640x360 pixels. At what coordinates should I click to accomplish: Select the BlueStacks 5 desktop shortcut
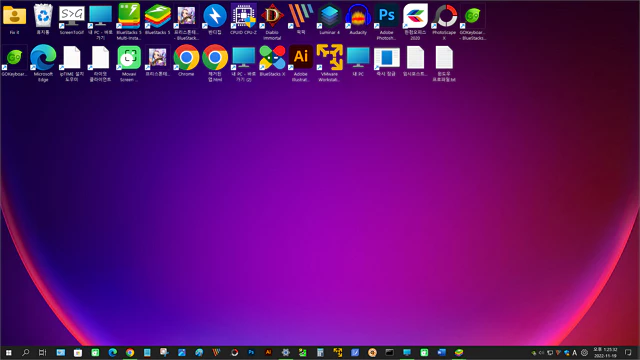(x=158, y=19)
